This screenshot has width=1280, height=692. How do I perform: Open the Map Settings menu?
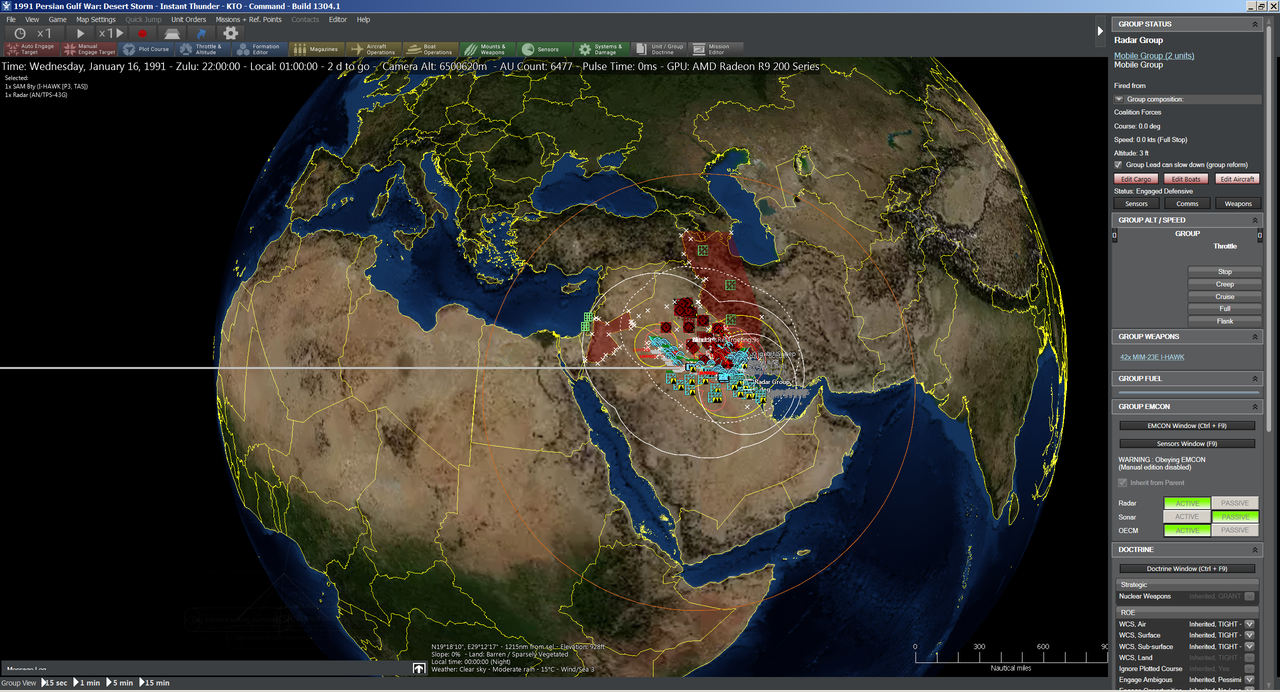point(96,19)
